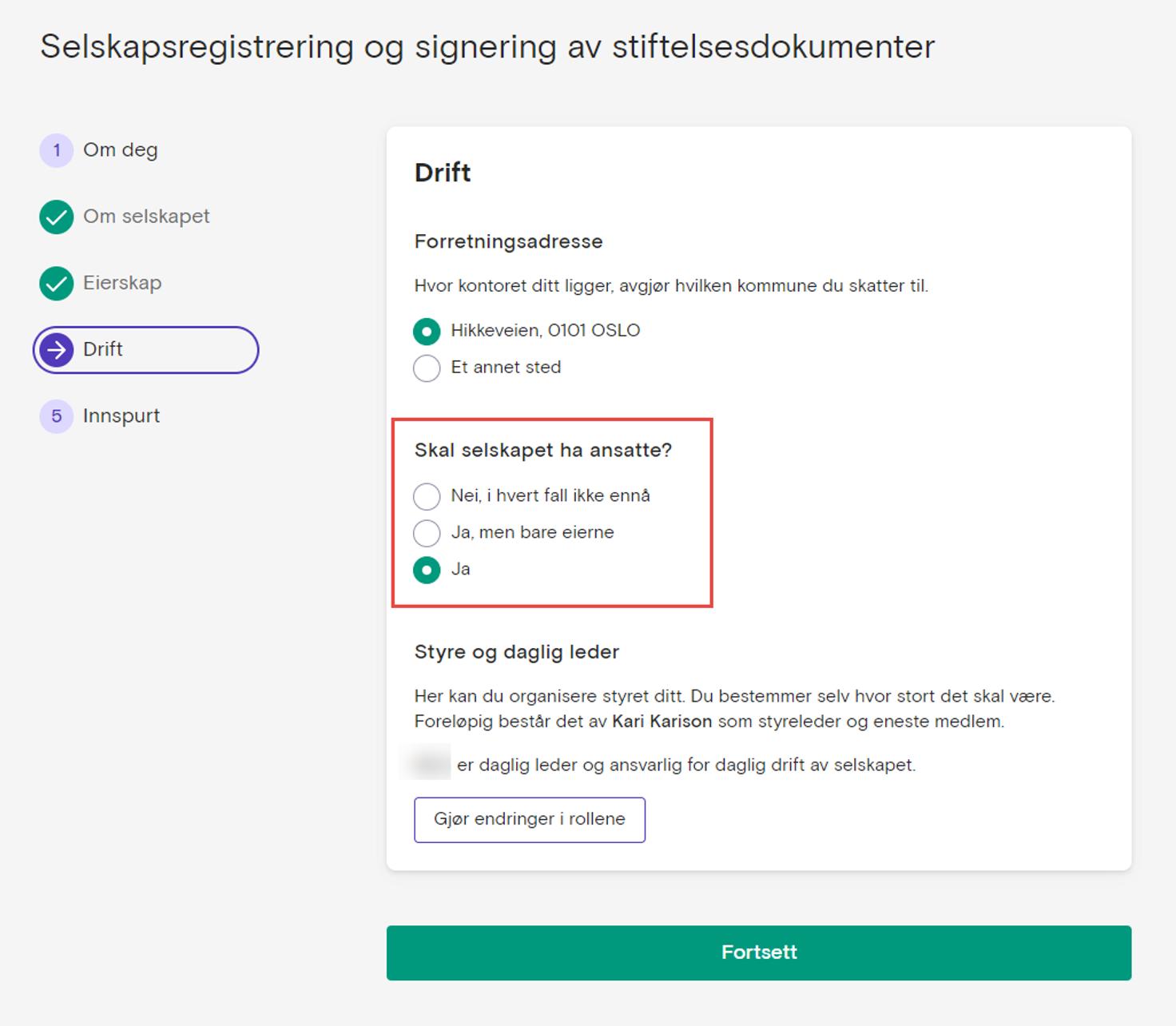Click "Gjør endringer i rollene" button
This screenshot has width=1176, height=1026.
coord(530,820)
